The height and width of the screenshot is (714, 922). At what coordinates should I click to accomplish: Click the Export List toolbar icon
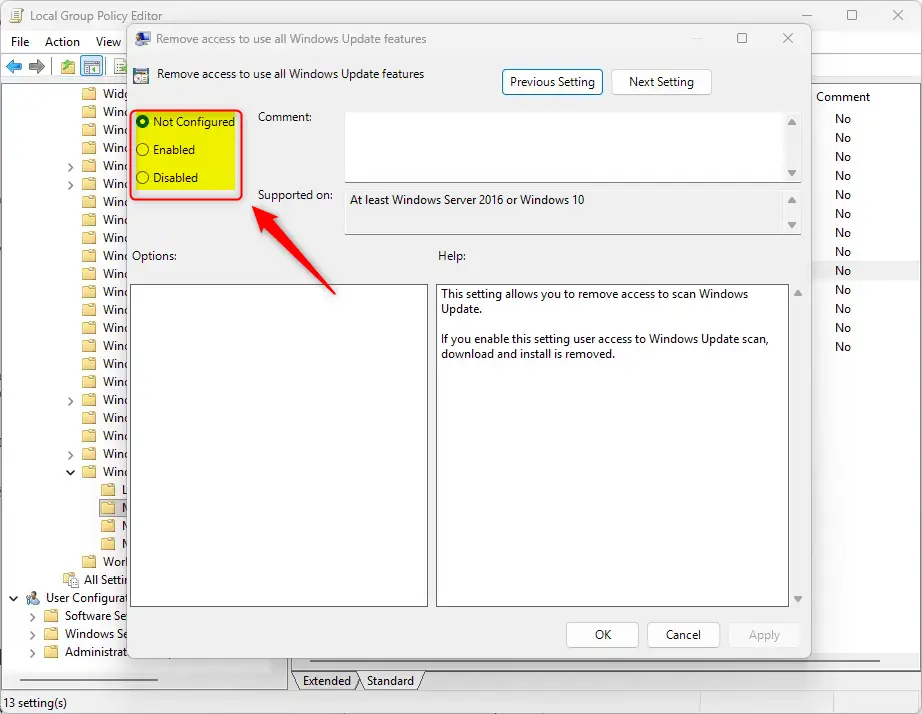click(x=120, y=66)
